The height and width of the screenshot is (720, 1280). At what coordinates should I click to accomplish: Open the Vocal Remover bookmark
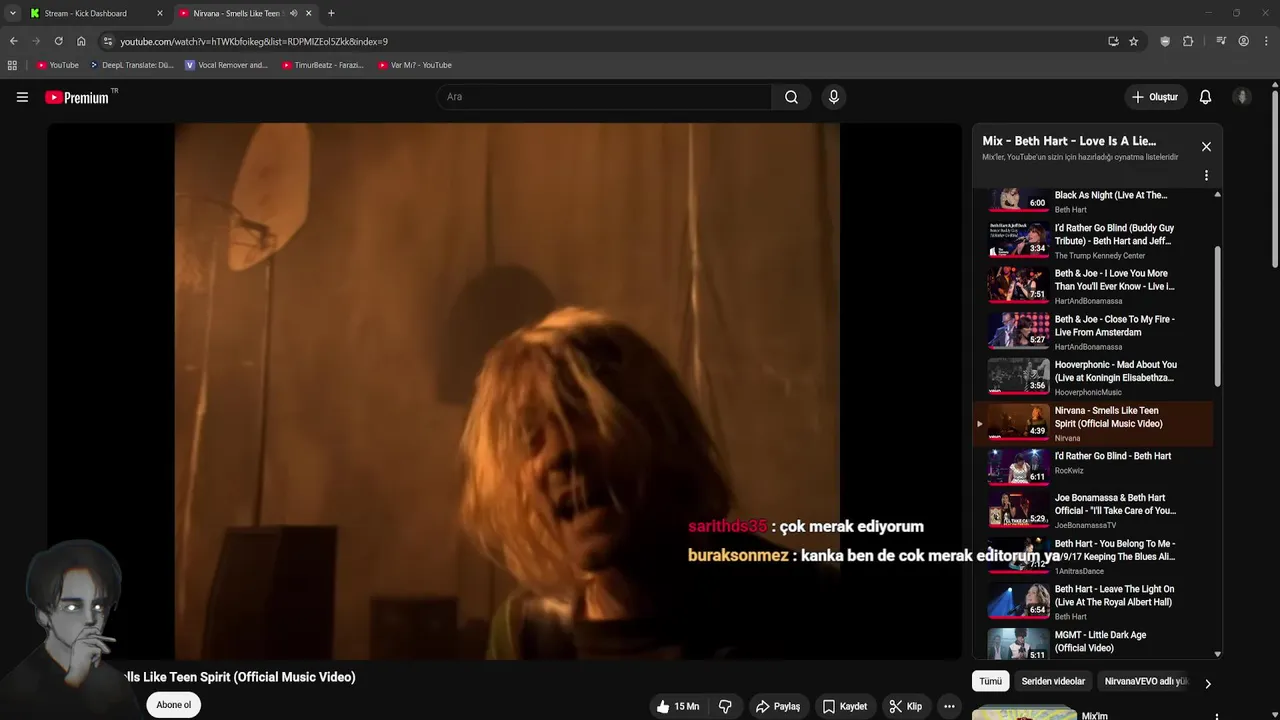pos(227,65)
